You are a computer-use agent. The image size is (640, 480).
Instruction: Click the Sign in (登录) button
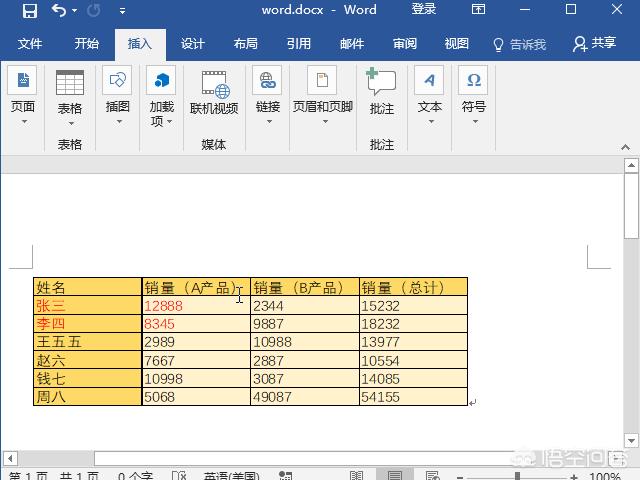[x=424, y=10]
